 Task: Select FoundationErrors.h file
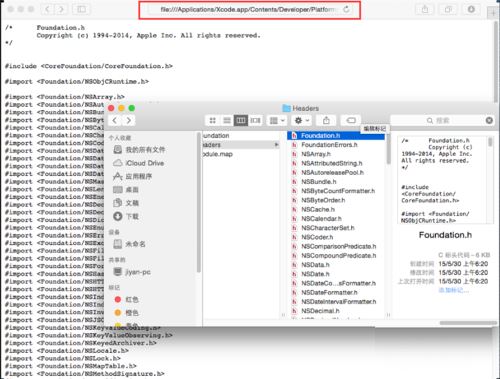click(x=337, y=145)
